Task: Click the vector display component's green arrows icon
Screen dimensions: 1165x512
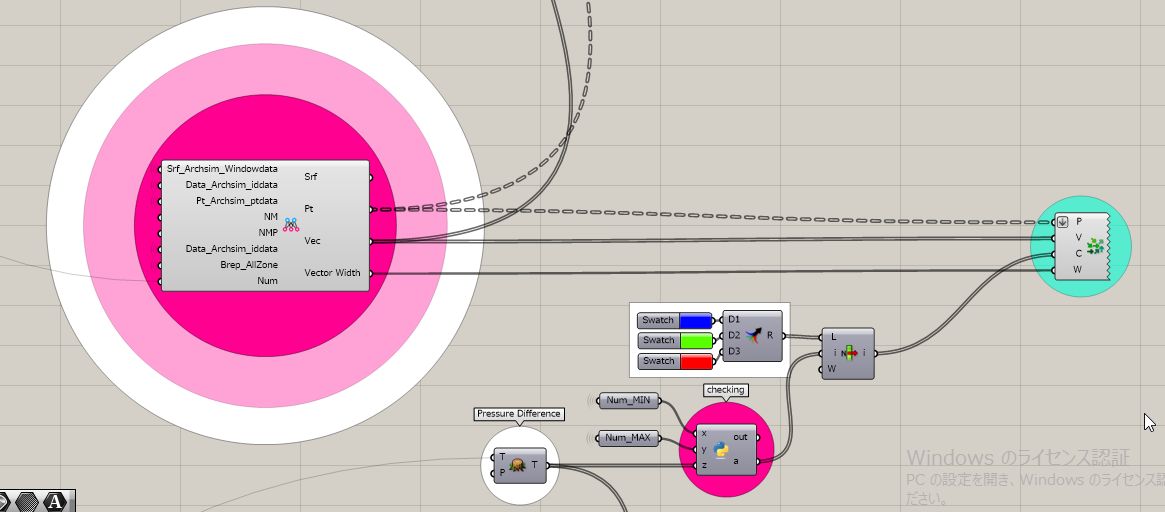Action: [1094, 246]
